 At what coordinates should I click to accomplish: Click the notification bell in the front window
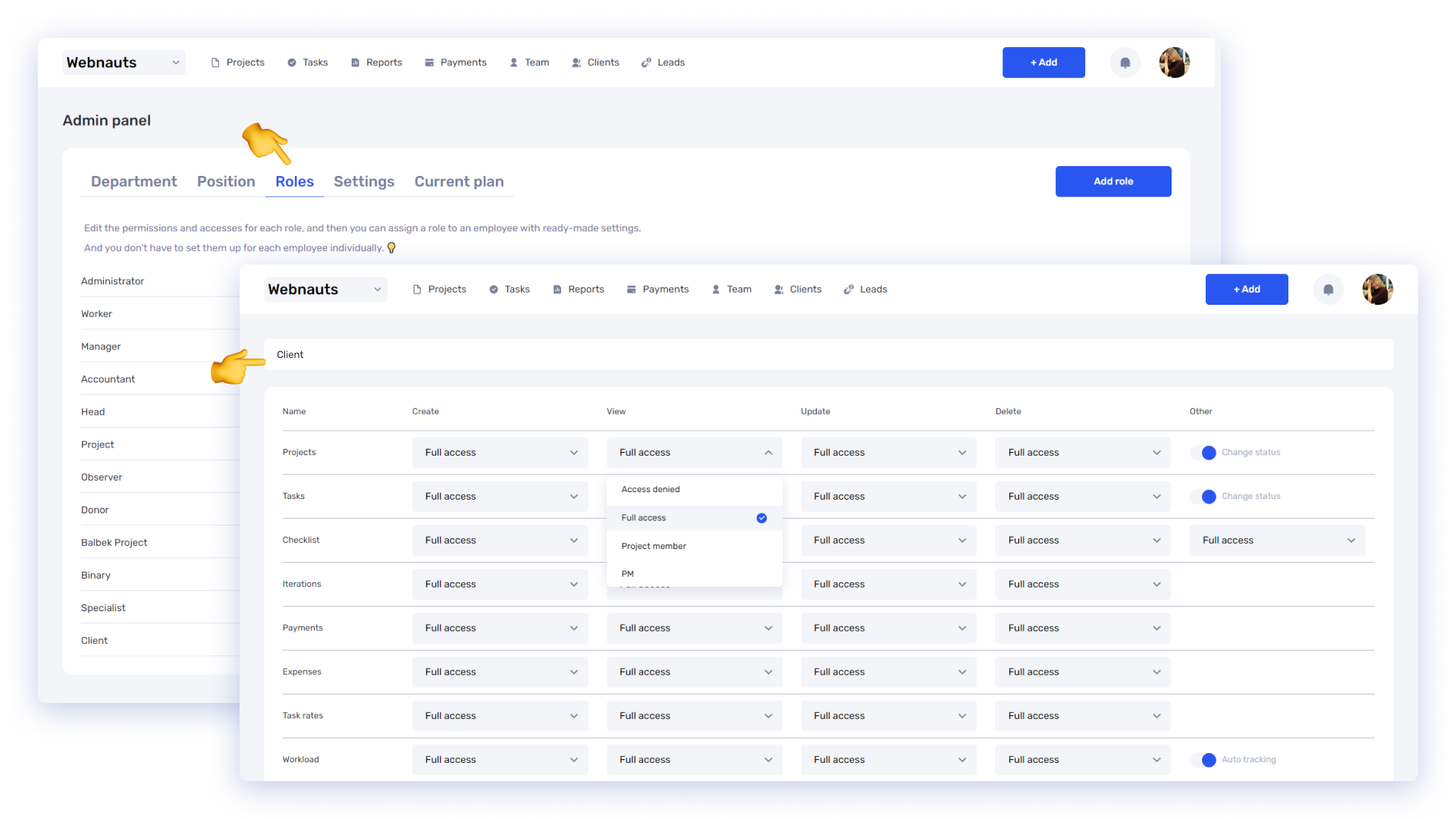click(x=1328, y=289)
